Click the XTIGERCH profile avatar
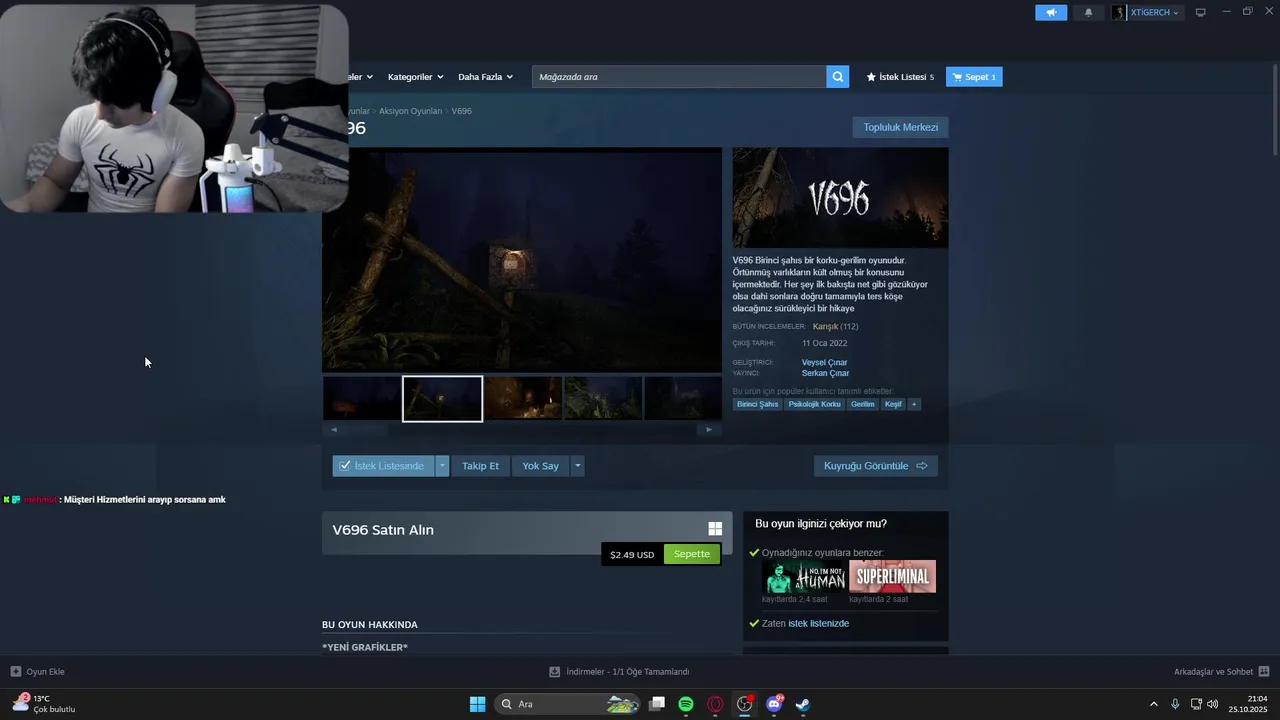1280x720 pixels. [1119, 12]
